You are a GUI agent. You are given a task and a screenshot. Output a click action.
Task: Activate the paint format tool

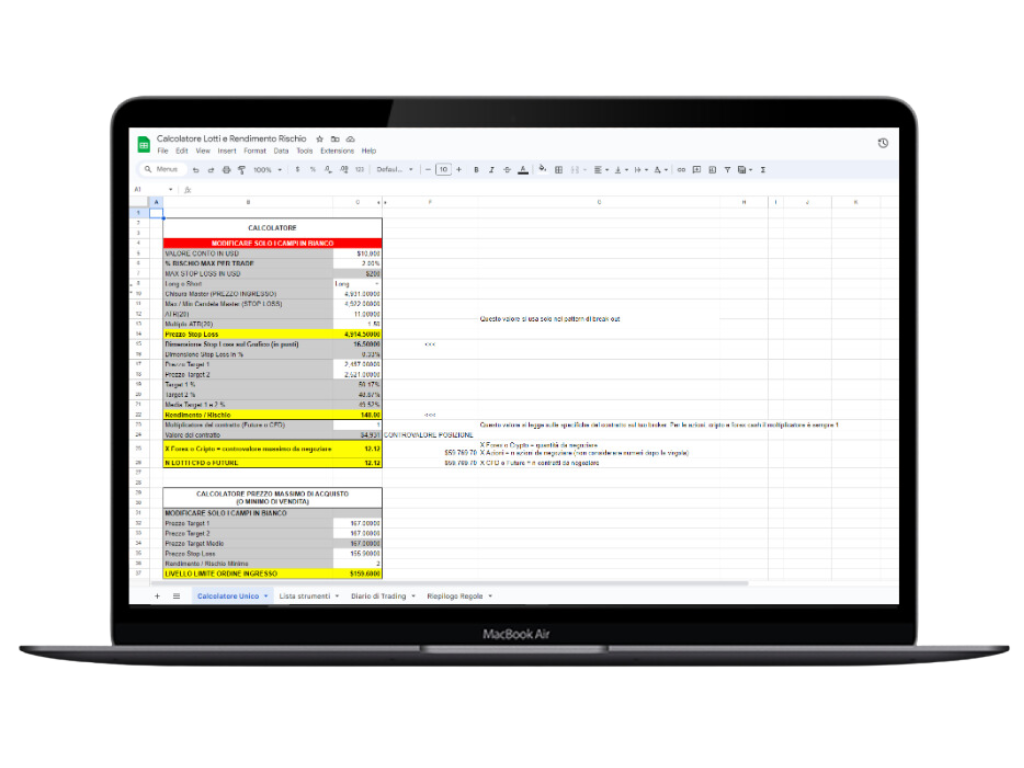242,170
